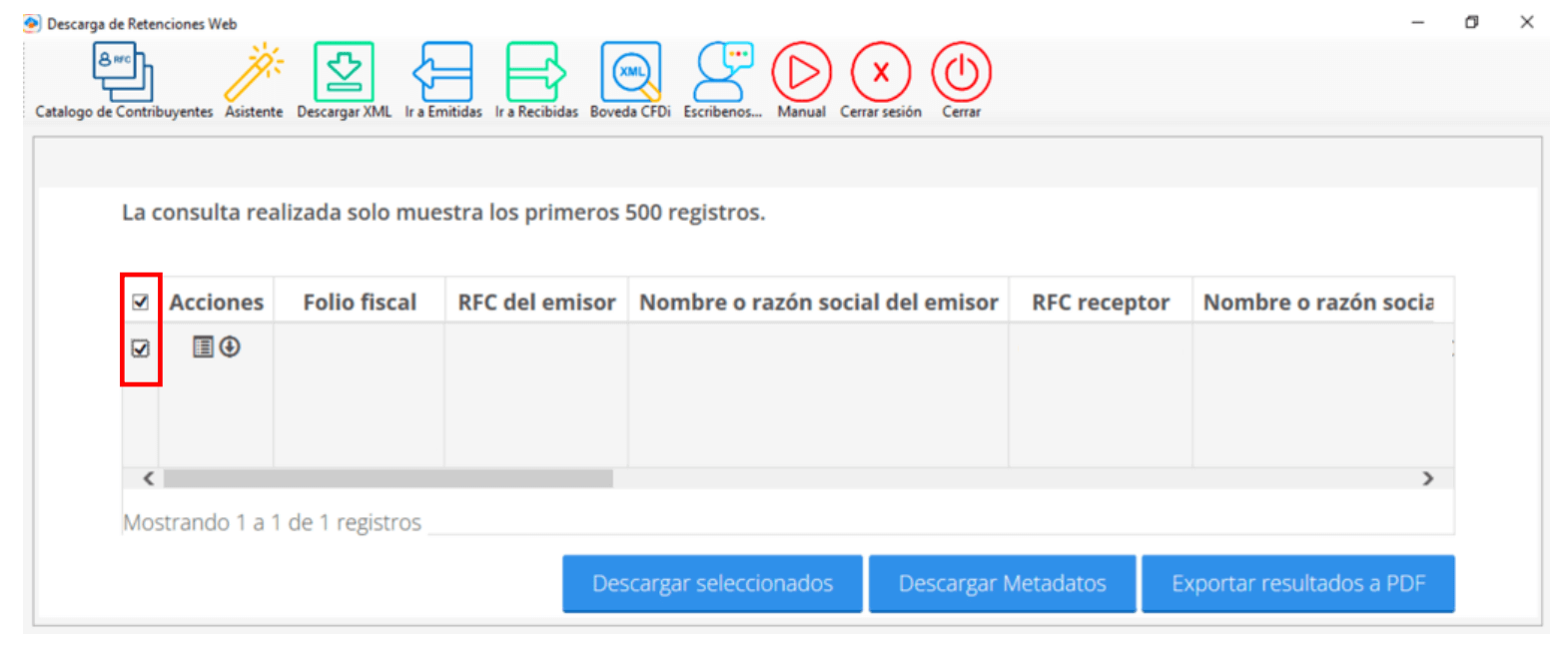Click the left arrow of horizontal scrollbar

[148, 478]
